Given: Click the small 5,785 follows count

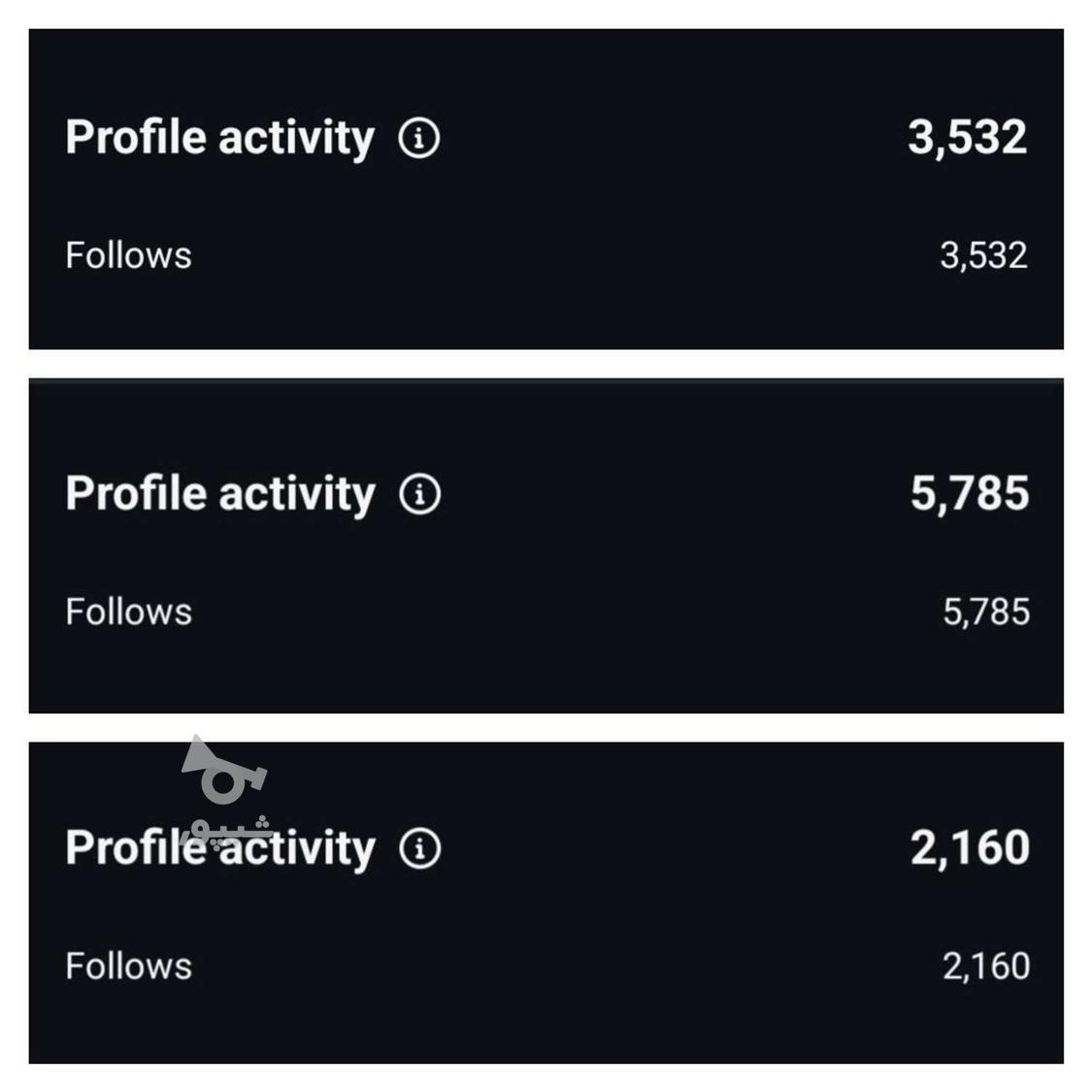Looking at the screenshot, I should tap(985, 612).
